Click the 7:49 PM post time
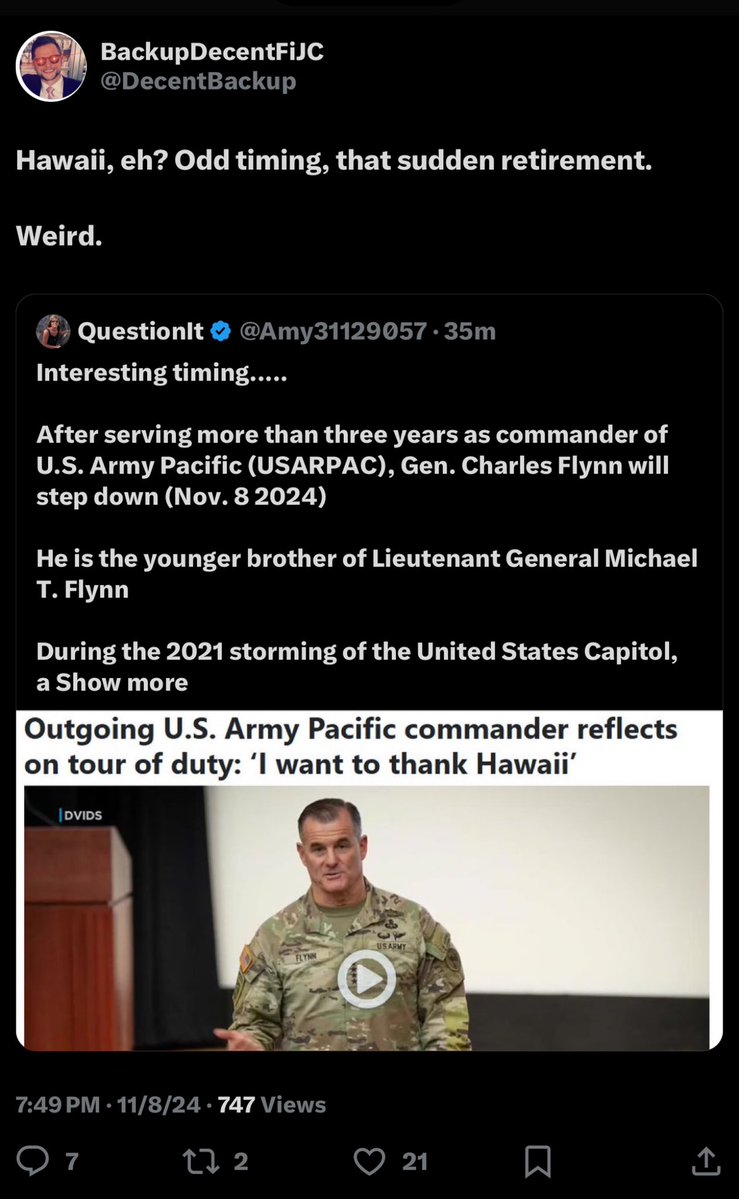 click(57, 1104)
